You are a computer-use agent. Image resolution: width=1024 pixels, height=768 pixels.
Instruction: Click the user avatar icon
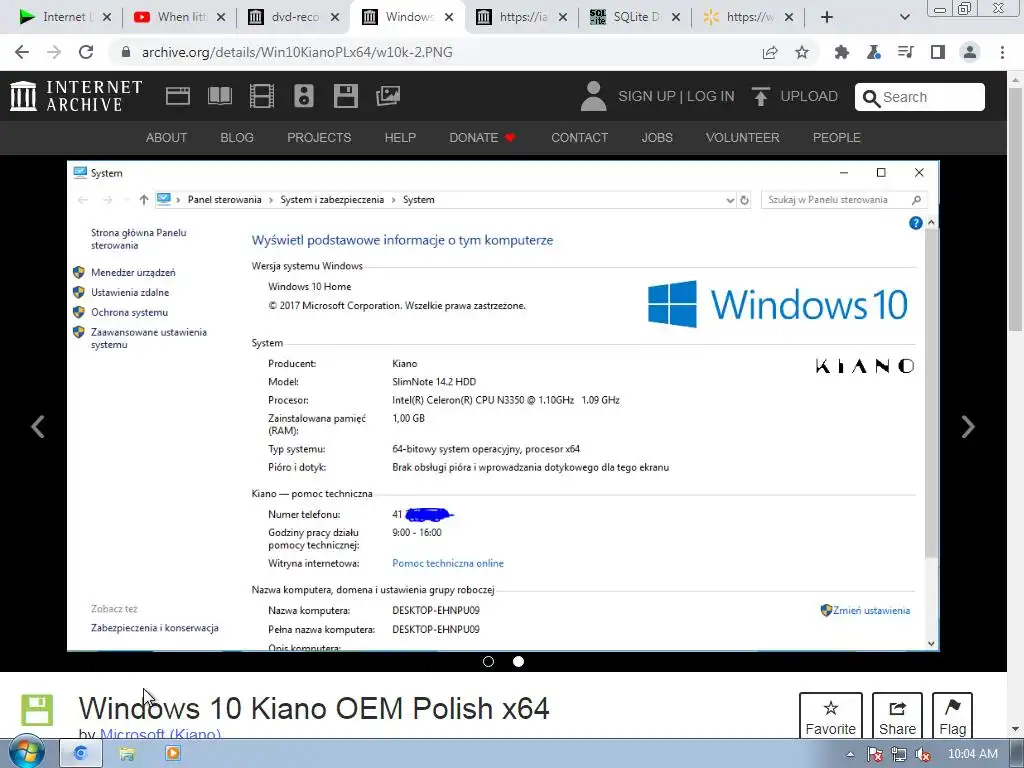click(594, 96)
